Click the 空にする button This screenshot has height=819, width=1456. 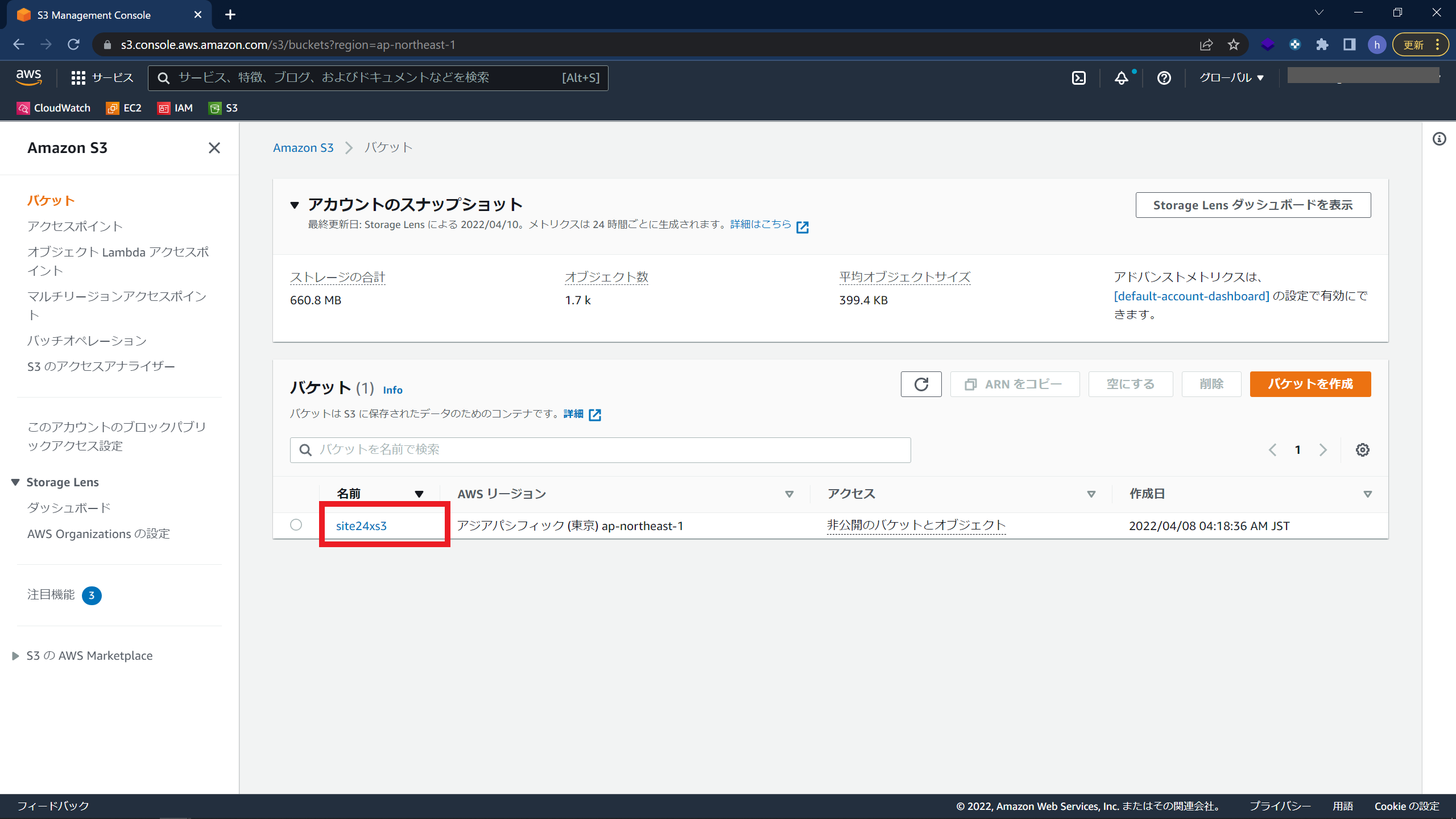[1130, 384]
